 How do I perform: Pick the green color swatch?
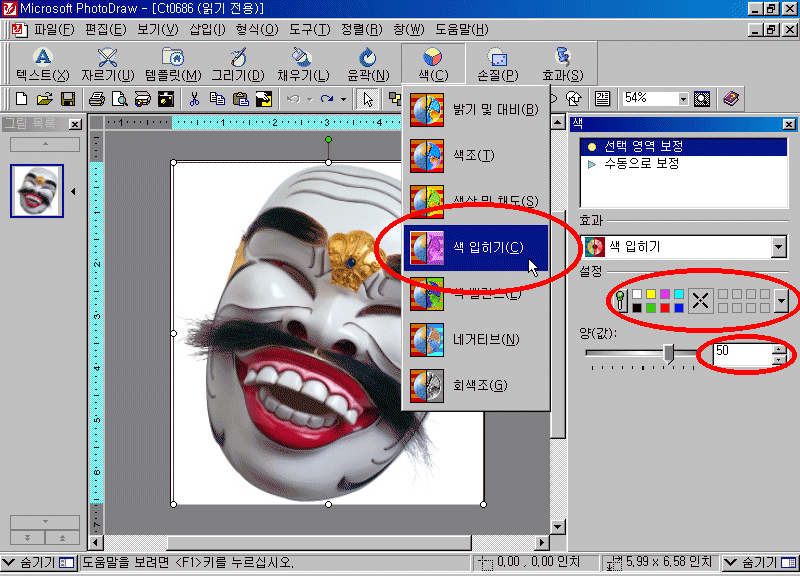(651, 308)
